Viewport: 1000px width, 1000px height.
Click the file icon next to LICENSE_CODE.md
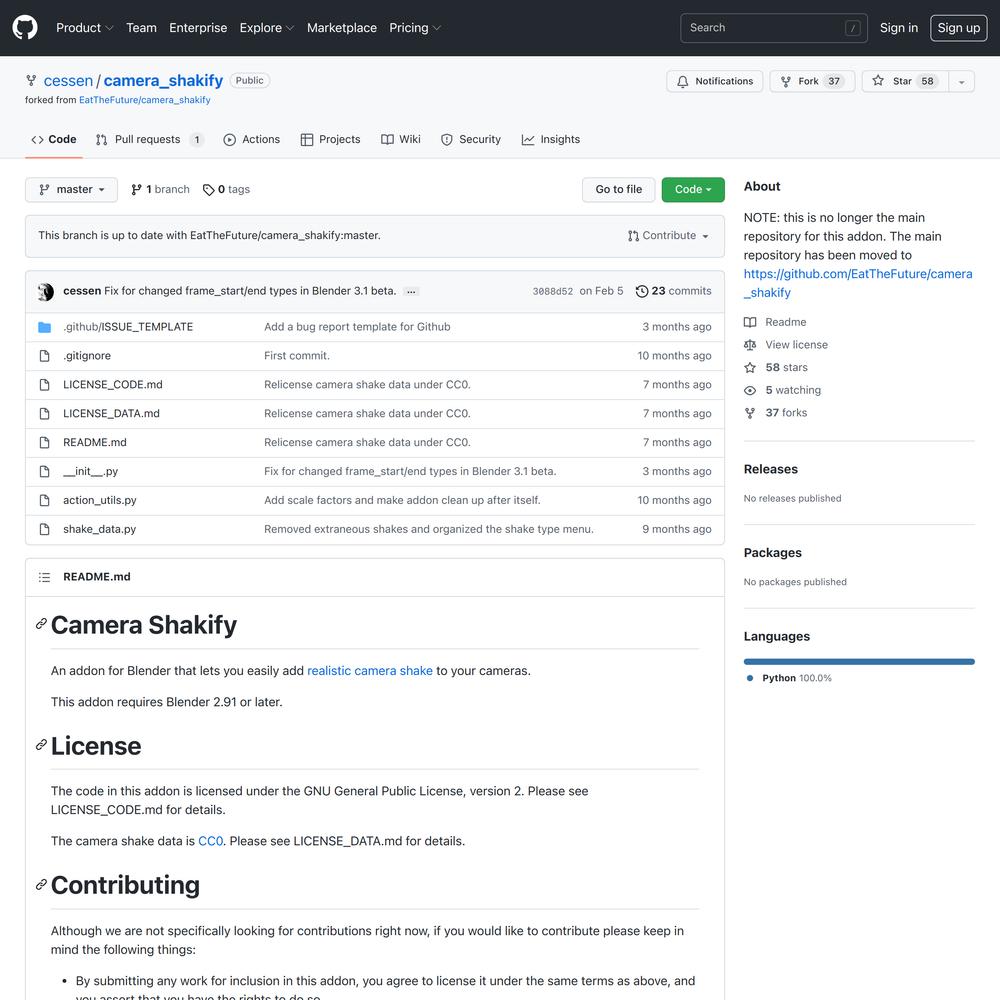tap(44, 385)
